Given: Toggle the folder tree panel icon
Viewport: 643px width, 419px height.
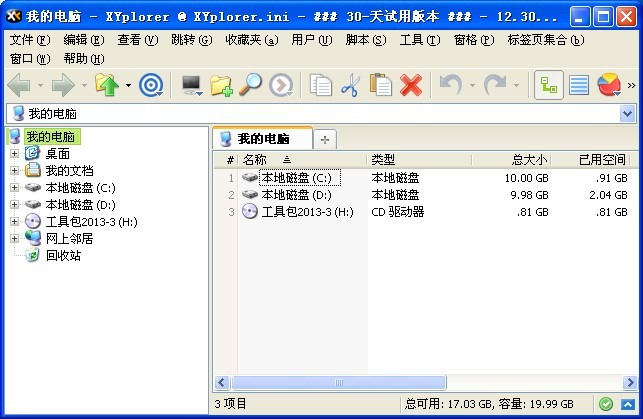Looking at the screenshot, I should [549, 85].
